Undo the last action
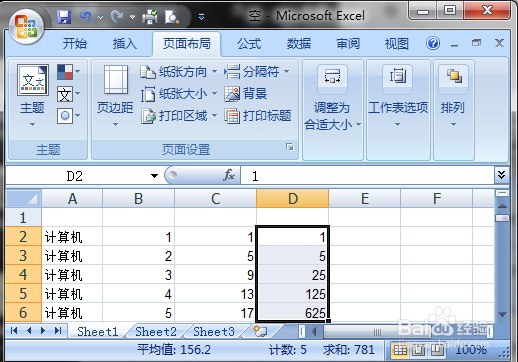 click(x=86, y=16)
